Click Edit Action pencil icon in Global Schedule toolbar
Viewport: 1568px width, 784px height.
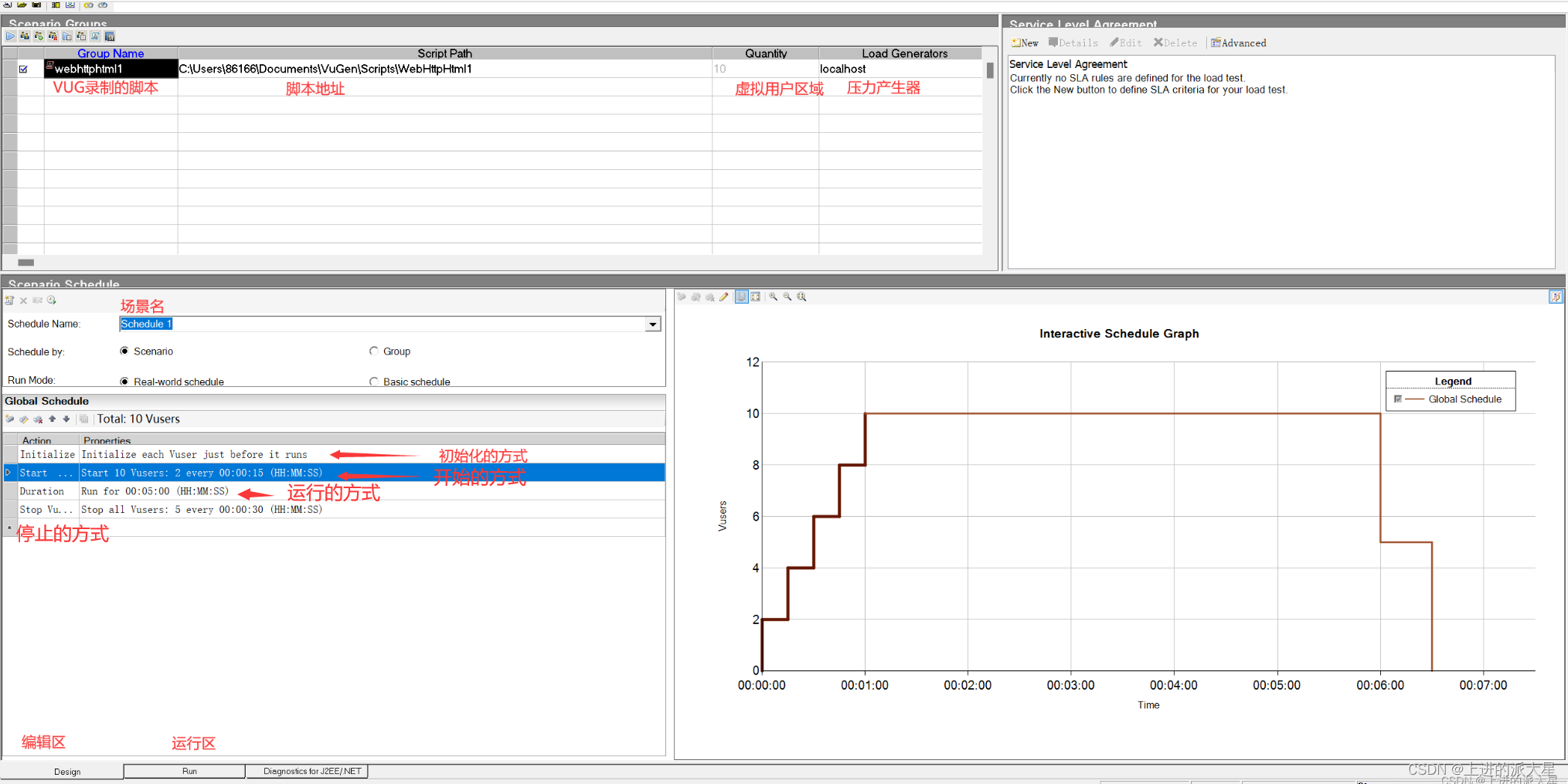click(24, 419)
